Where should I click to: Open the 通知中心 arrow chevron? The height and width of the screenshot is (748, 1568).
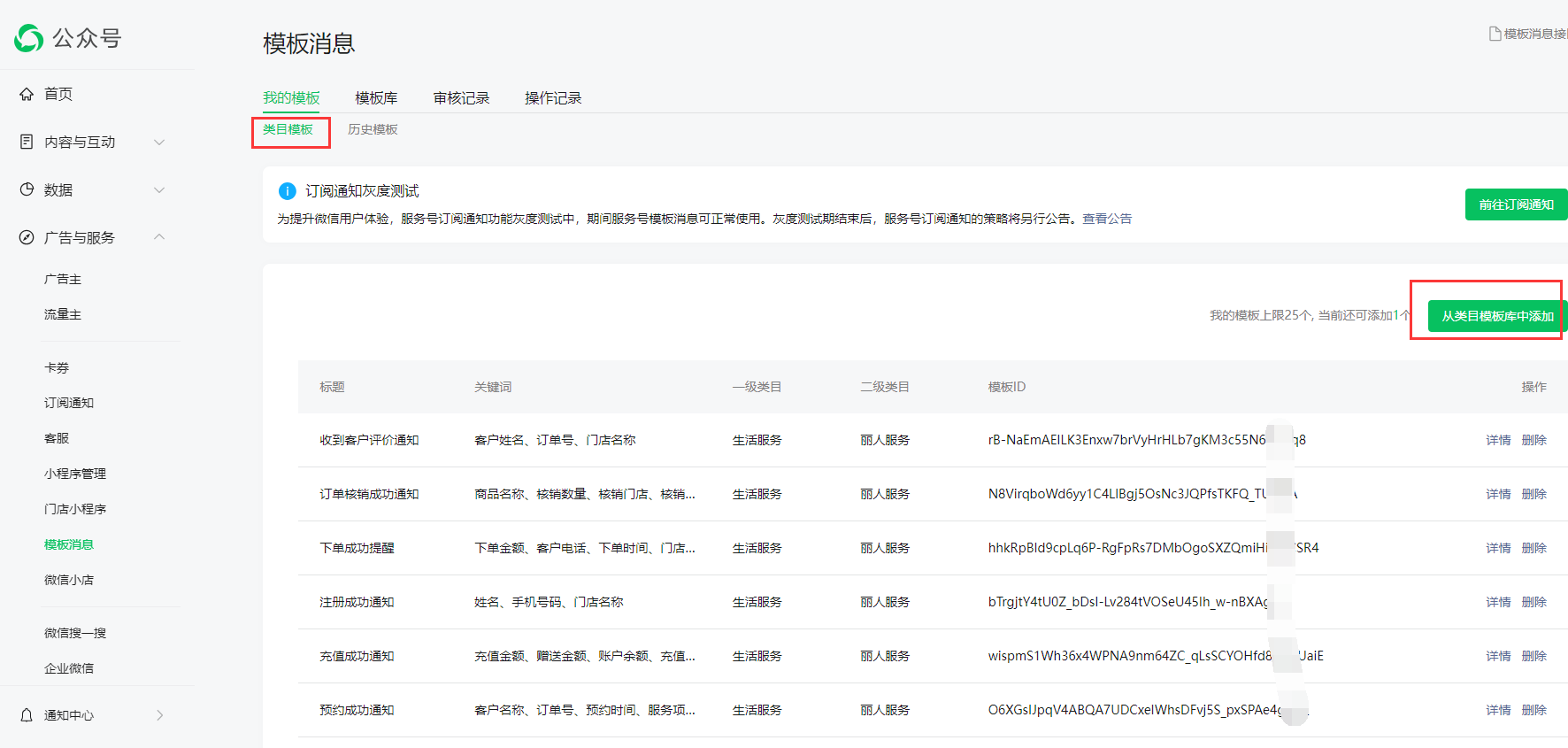click(x=160, y=715)
